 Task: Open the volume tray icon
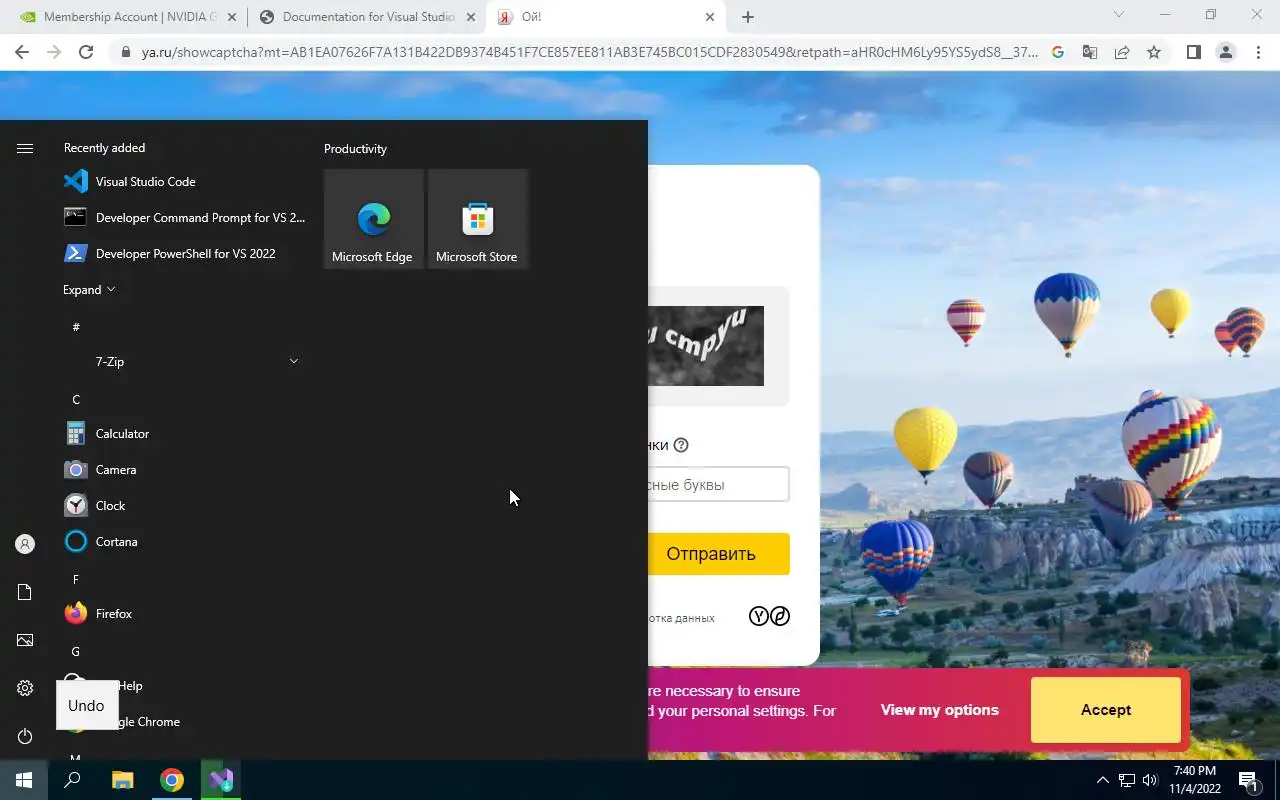click(x=1150, y=780)
